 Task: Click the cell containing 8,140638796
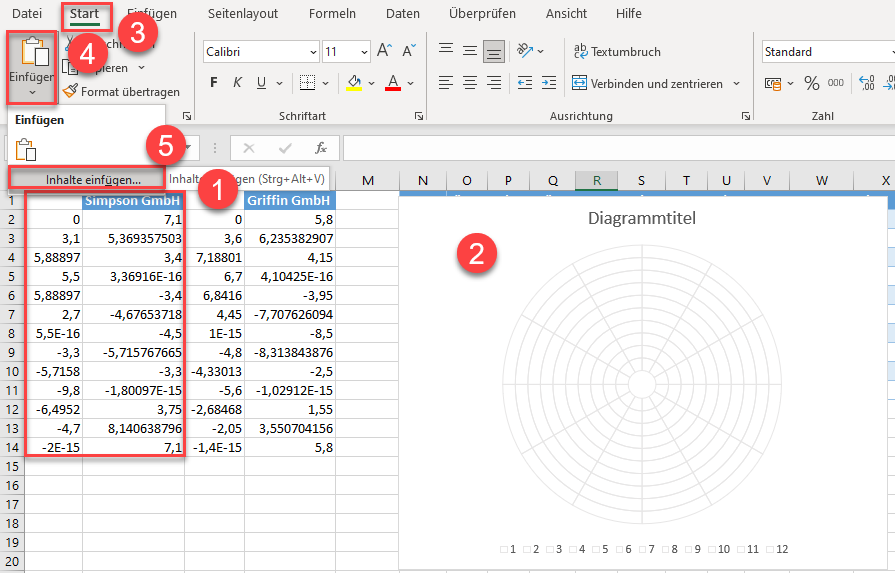coord(133,428)
